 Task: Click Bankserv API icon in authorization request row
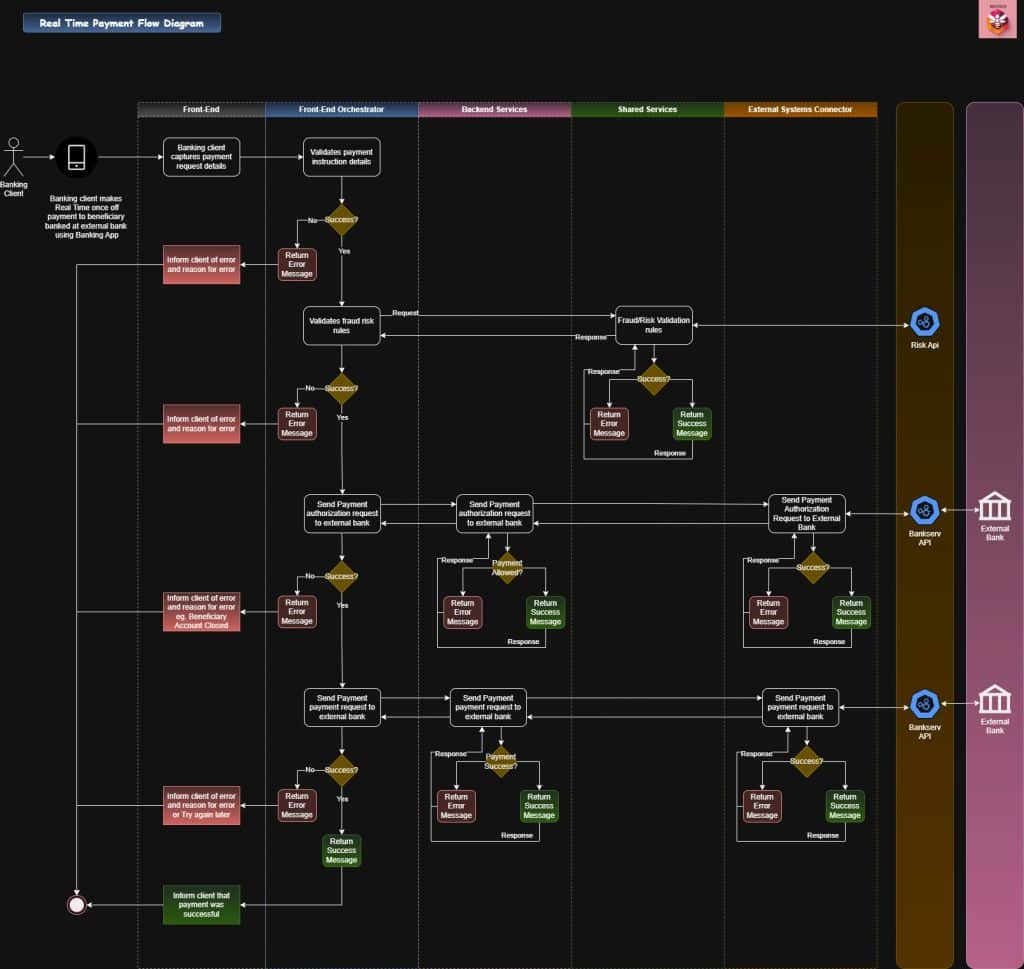tap(924, 511)
